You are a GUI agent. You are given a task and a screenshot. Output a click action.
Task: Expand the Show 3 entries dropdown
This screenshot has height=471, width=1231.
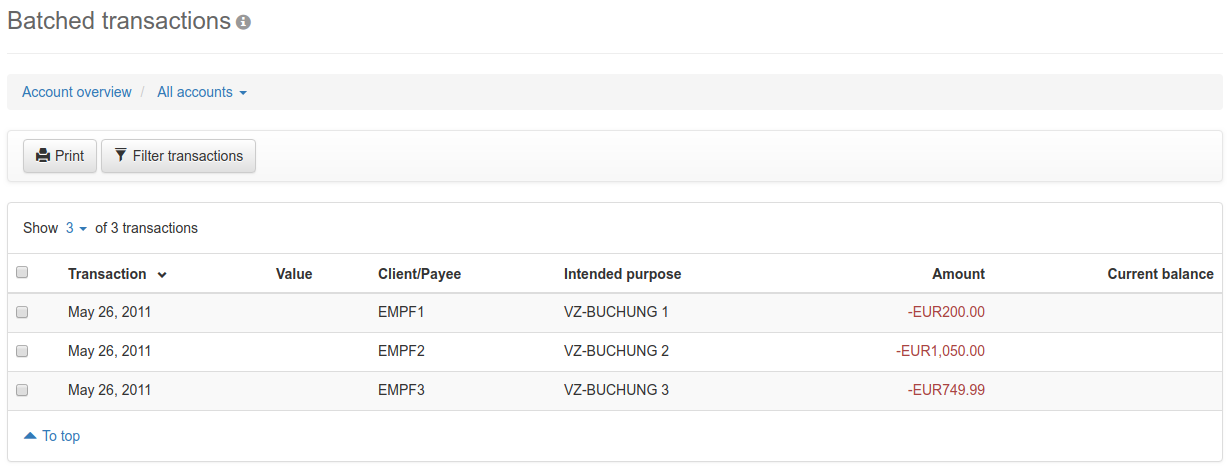(x=76, y=228)
